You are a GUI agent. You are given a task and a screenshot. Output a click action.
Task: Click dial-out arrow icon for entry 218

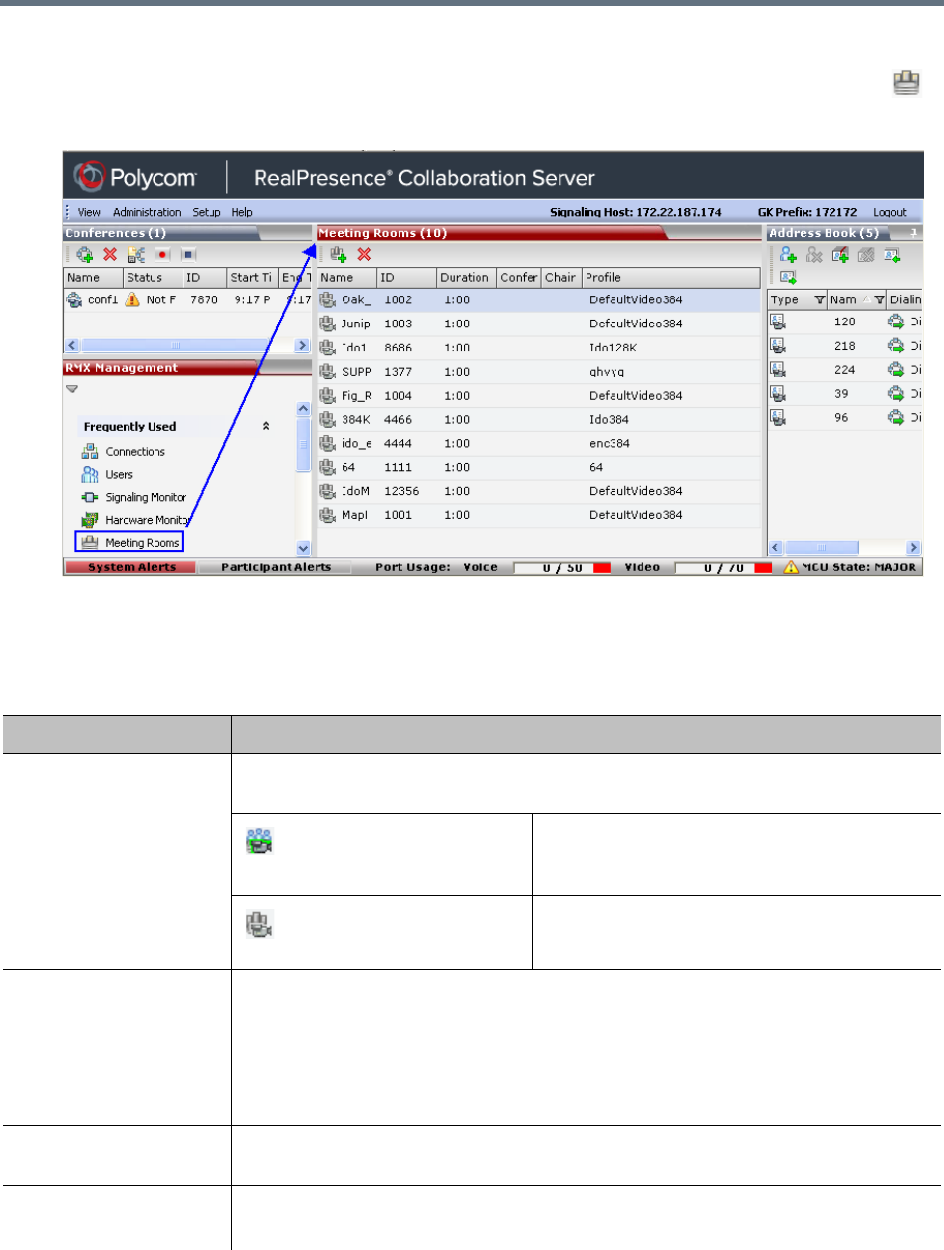[896, 346]
